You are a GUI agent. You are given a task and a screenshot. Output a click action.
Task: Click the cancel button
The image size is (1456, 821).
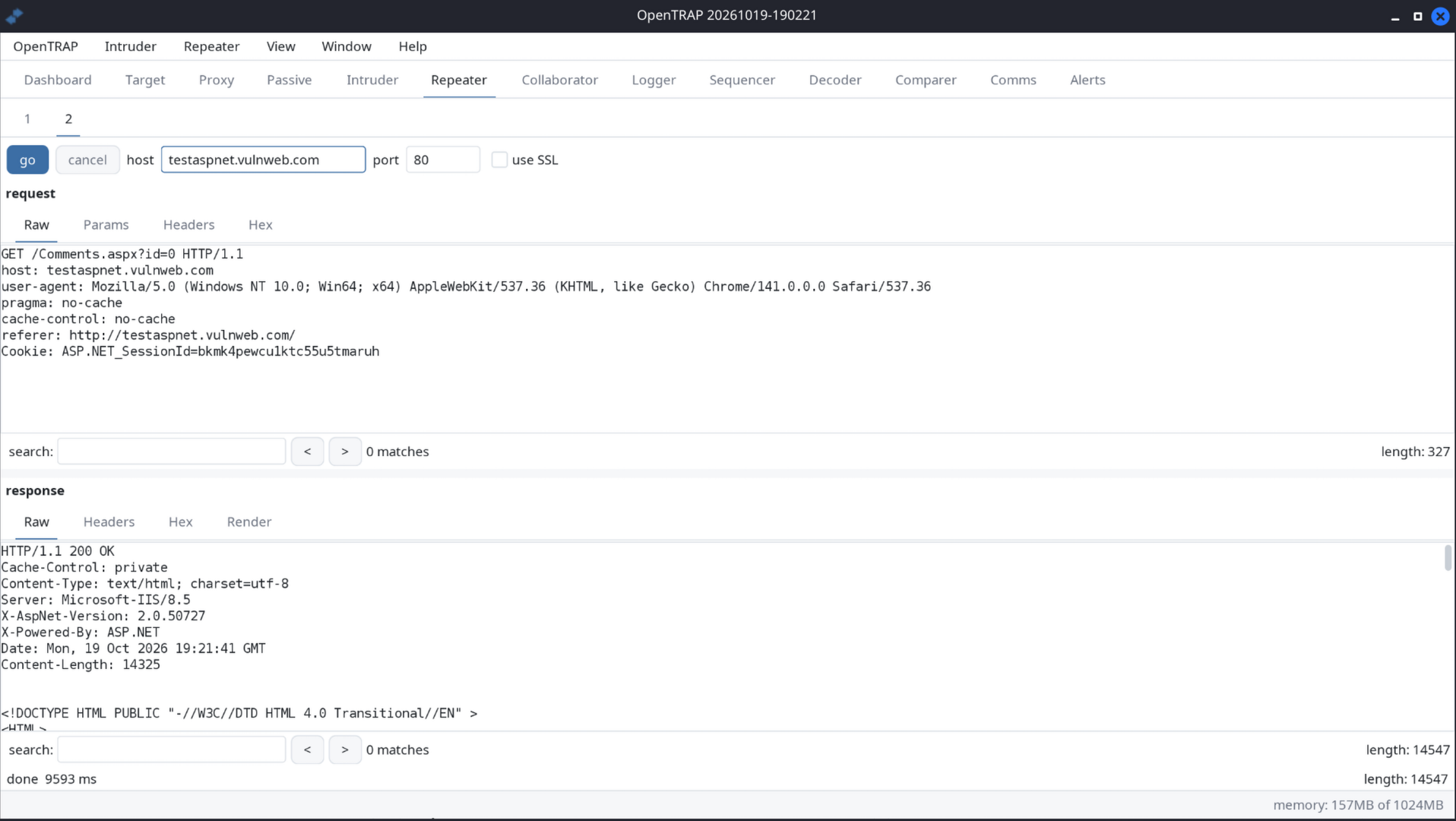pos(87,160)
